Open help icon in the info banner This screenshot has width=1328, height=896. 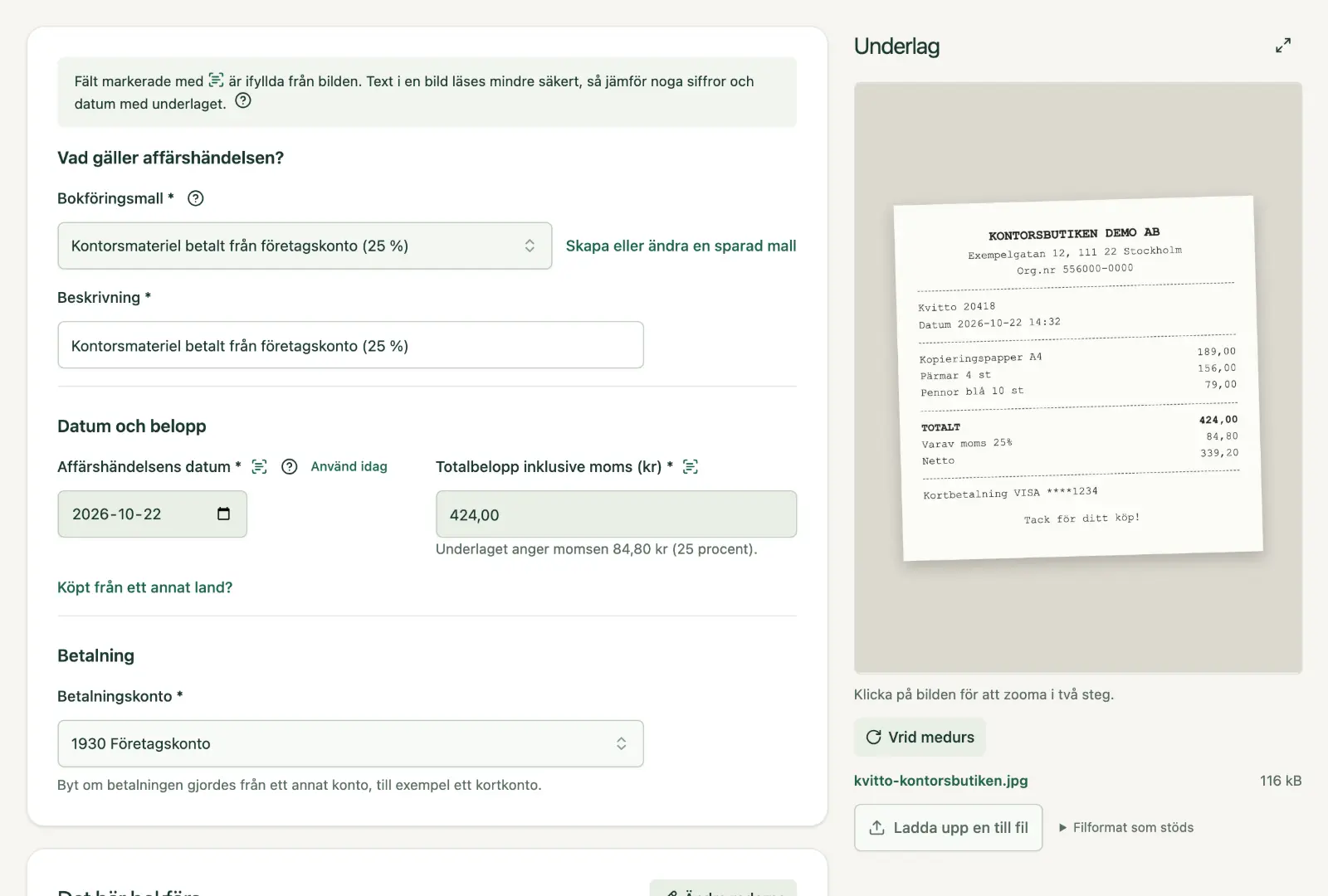(243, 101)
